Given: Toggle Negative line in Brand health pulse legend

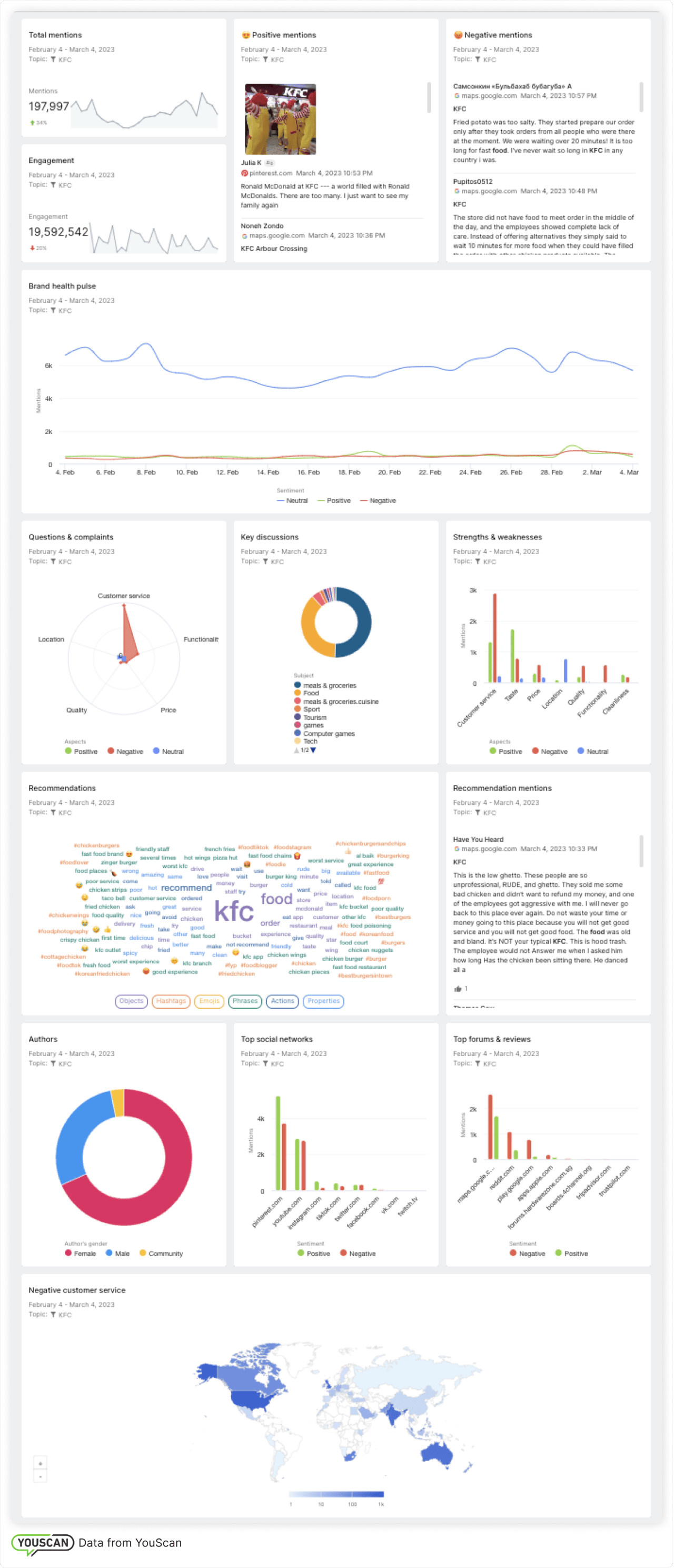Looking at the screenshot, I should pyautogui.click(x=378, y=501).
